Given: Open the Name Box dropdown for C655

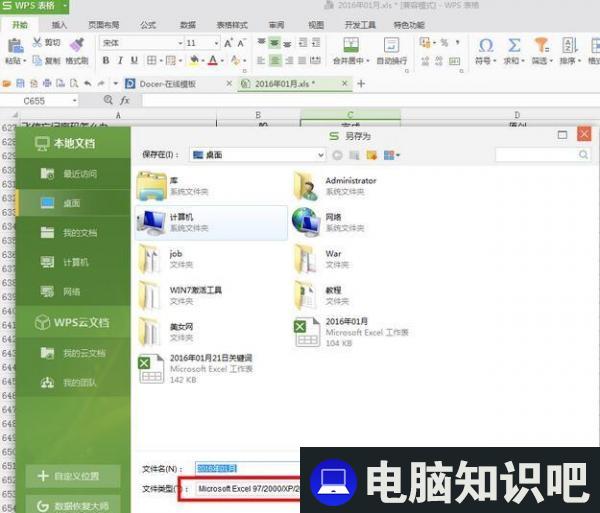Looking at the screenshot, I should point(75,101).
